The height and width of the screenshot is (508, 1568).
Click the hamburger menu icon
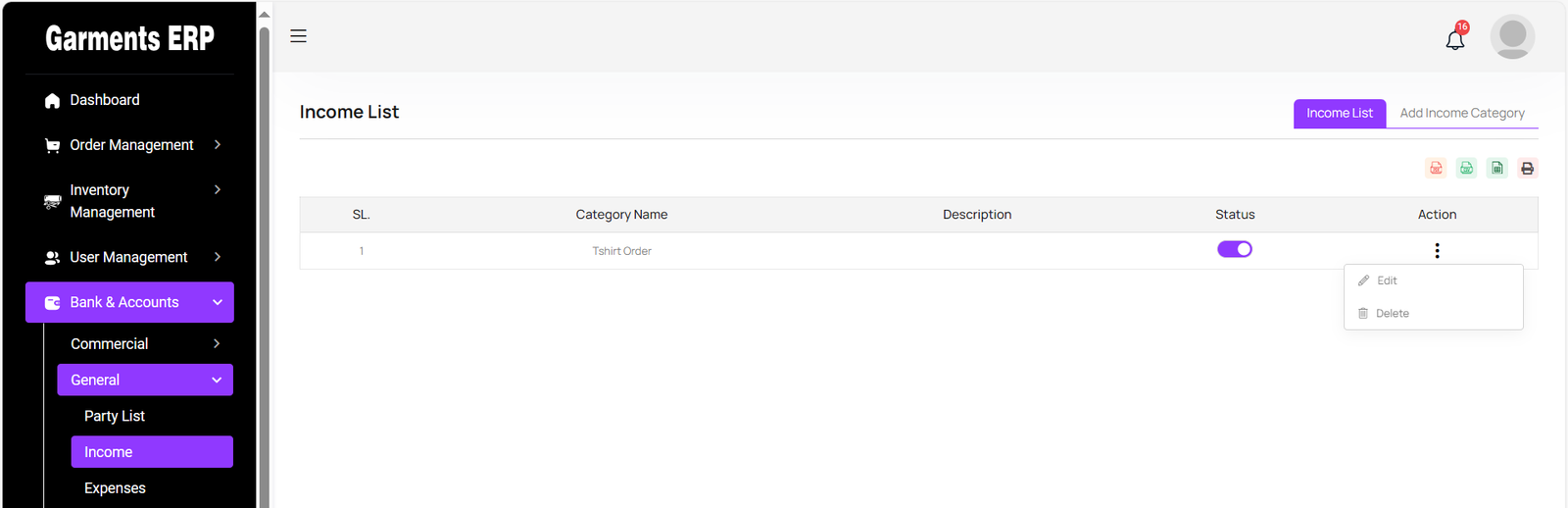[x=299, y=36]
